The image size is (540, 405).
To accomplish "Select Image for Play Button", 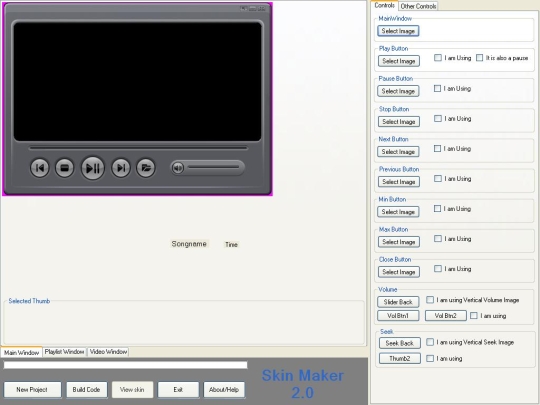I will pyautogui.click(x=399, y=61).
